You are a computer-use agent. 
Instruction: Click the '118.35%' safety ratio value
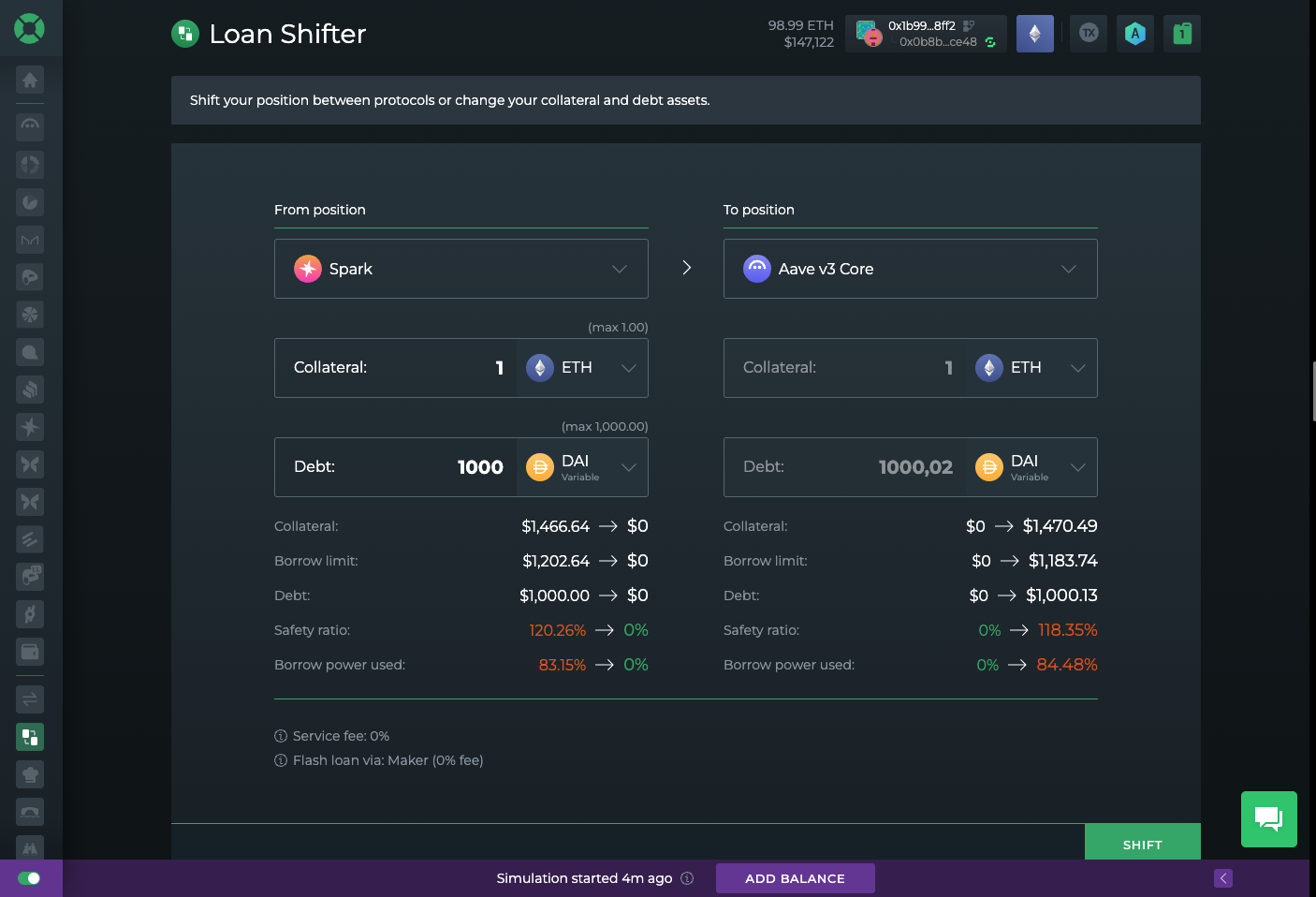1068,630
